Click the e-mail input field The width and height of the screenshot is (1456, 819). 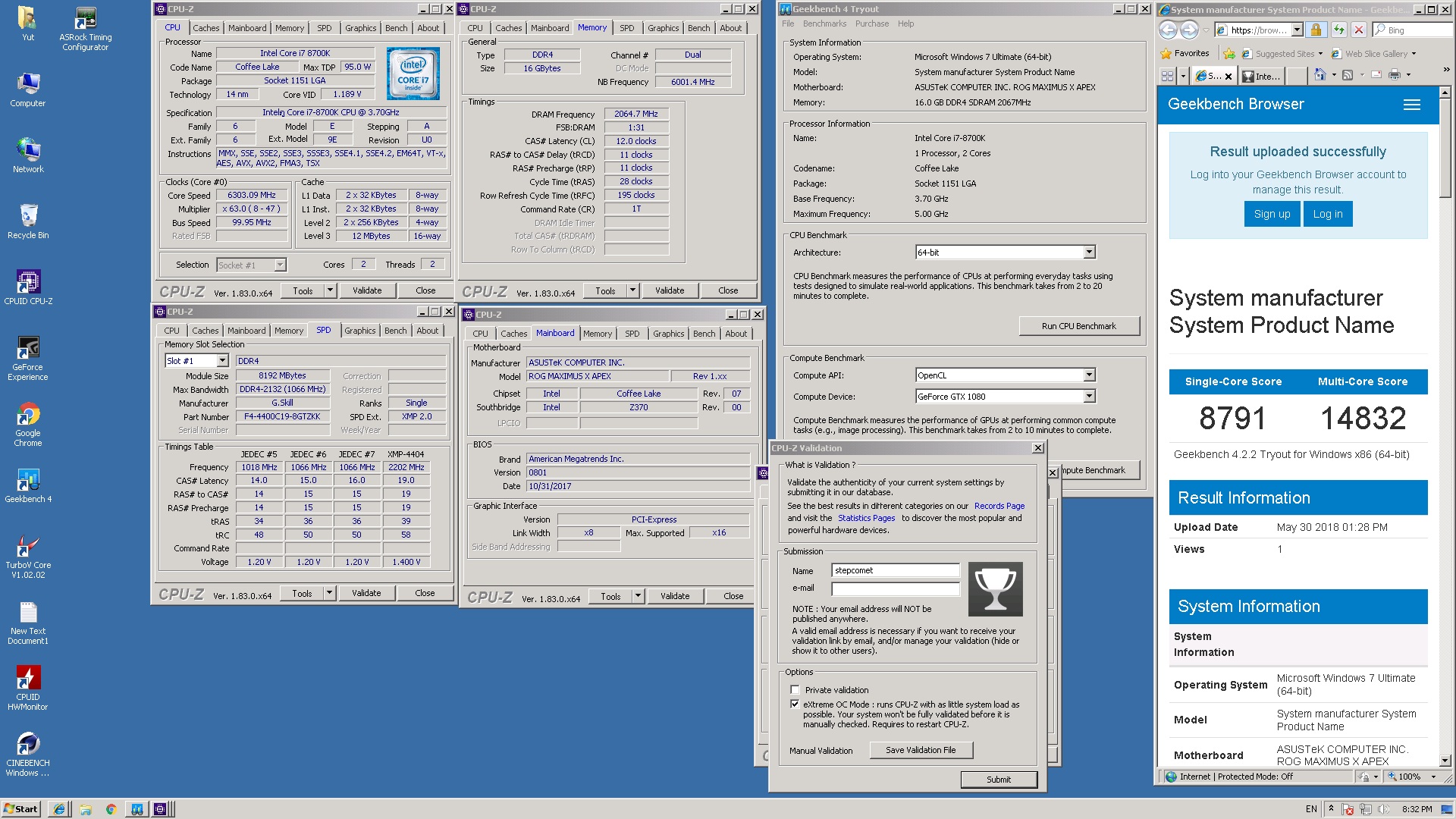pos(896,588)
